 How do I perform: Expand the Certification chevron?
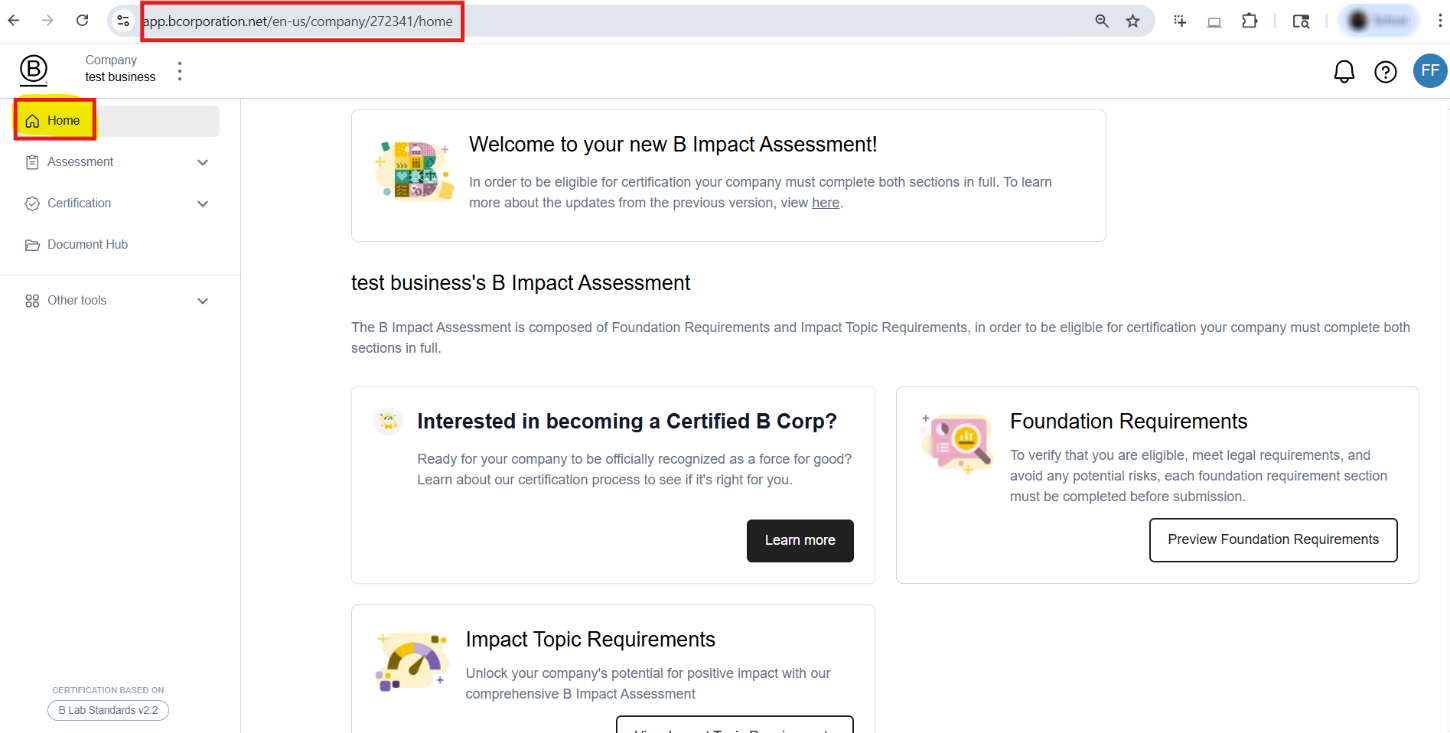[x=203, y=204]
